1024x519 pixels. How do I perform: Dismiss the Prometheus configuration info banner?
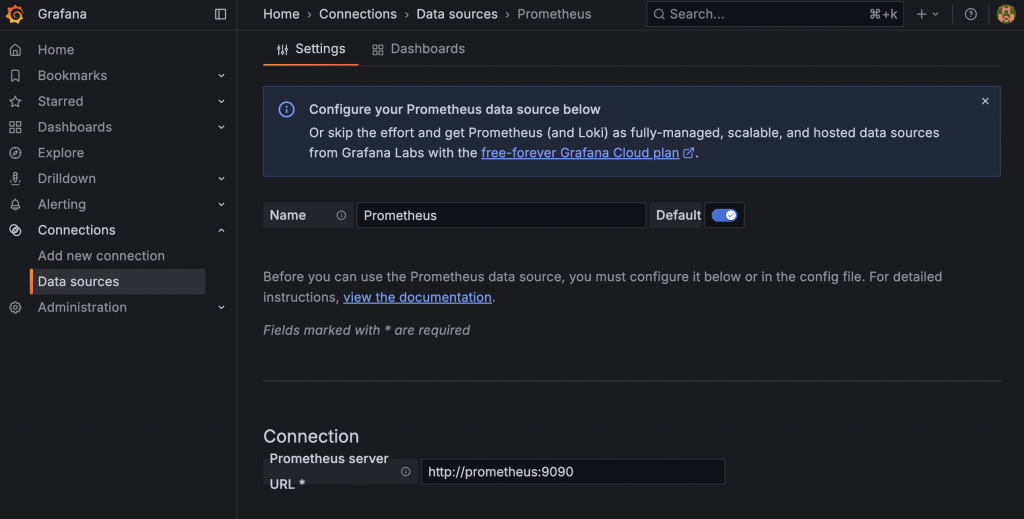[985, 101]
